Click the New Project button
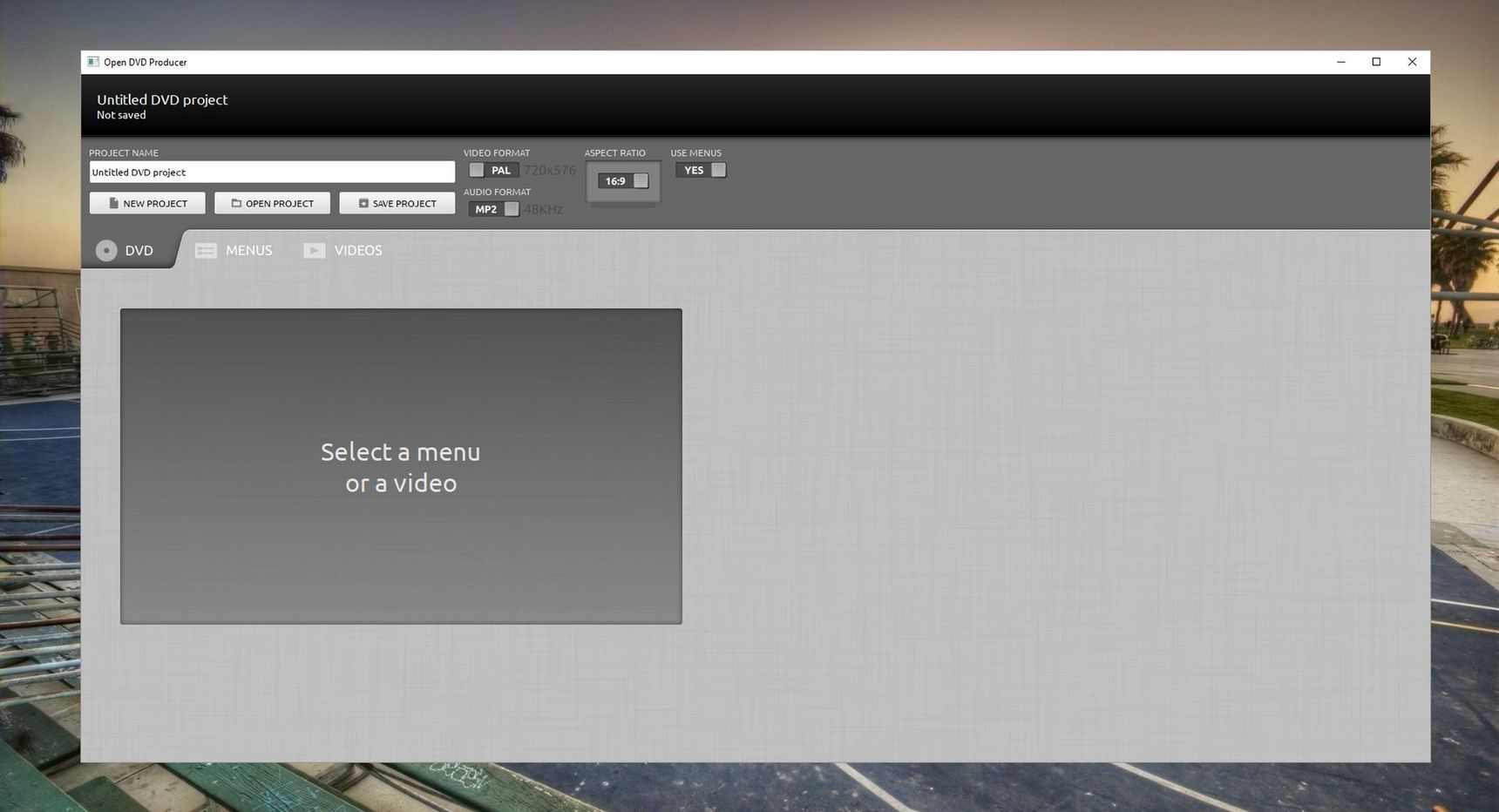 pyautogui.click(x=147, y=203)
